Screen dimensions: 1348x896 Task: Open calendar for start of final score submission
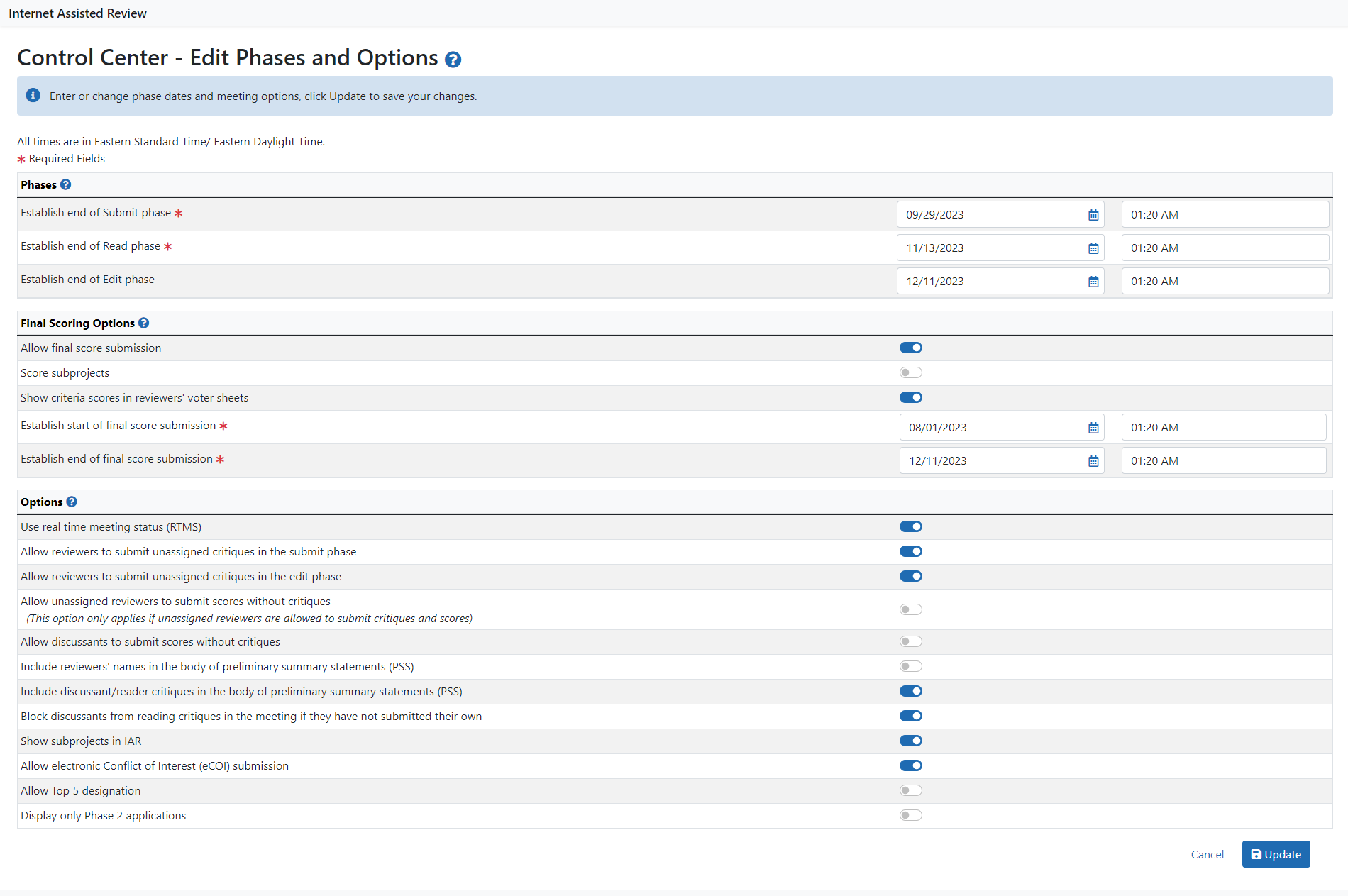[x=1093, y=428]
